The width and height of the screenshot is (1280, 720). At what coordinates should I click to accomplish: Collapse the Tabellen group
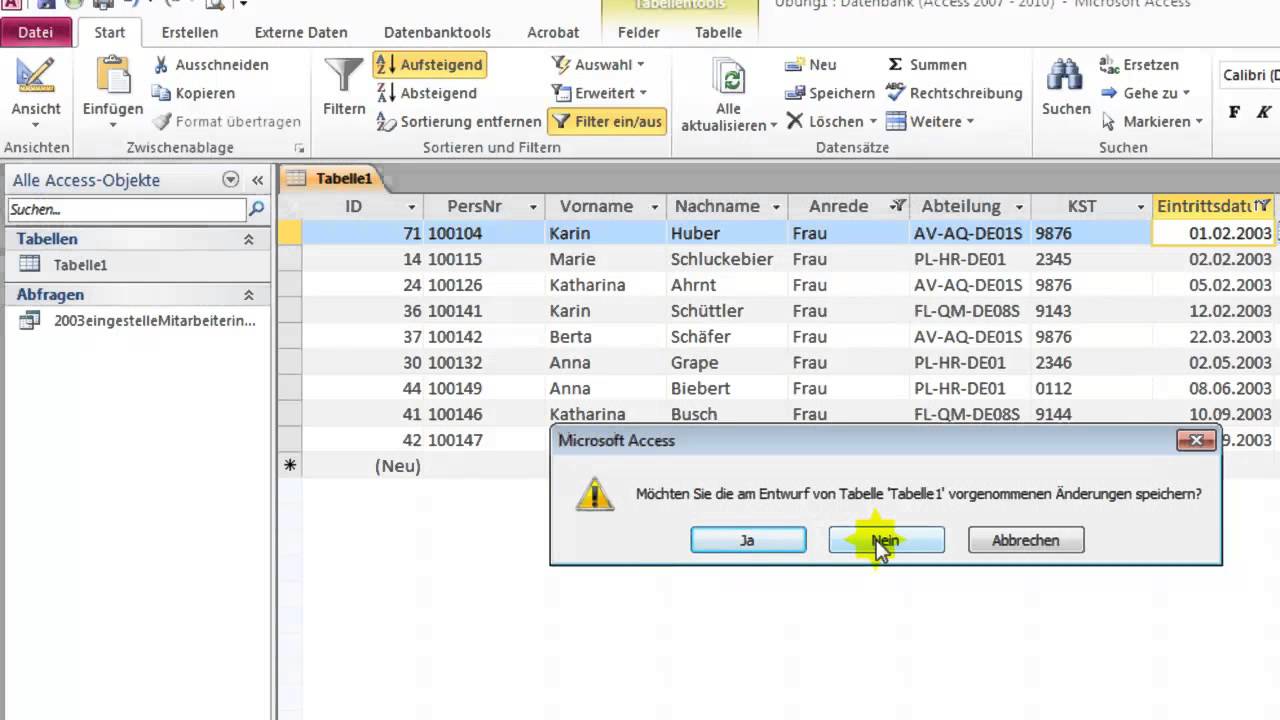[249, 239]
